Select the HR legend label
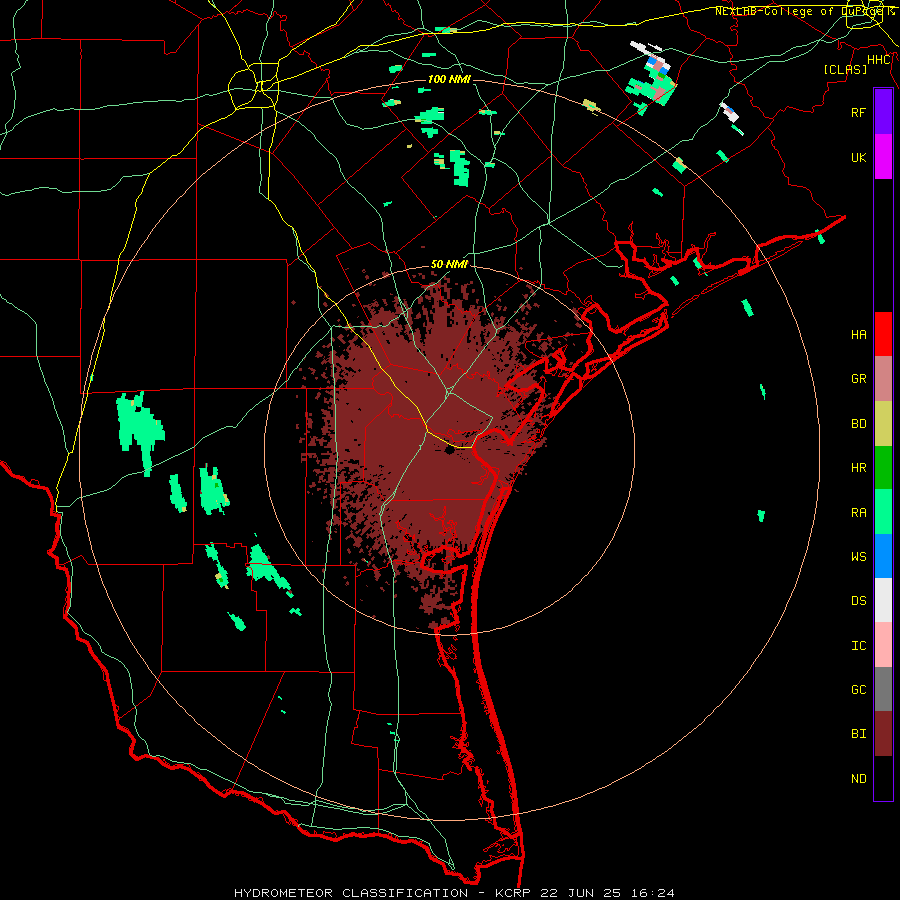 858,468
